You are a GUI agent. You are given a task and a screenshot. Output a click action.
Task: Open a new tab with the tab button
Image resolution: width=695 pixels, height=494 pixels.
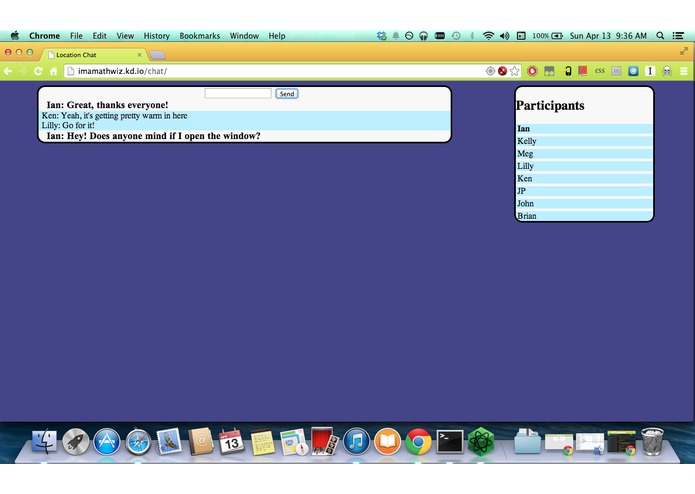tap(157, 55)
